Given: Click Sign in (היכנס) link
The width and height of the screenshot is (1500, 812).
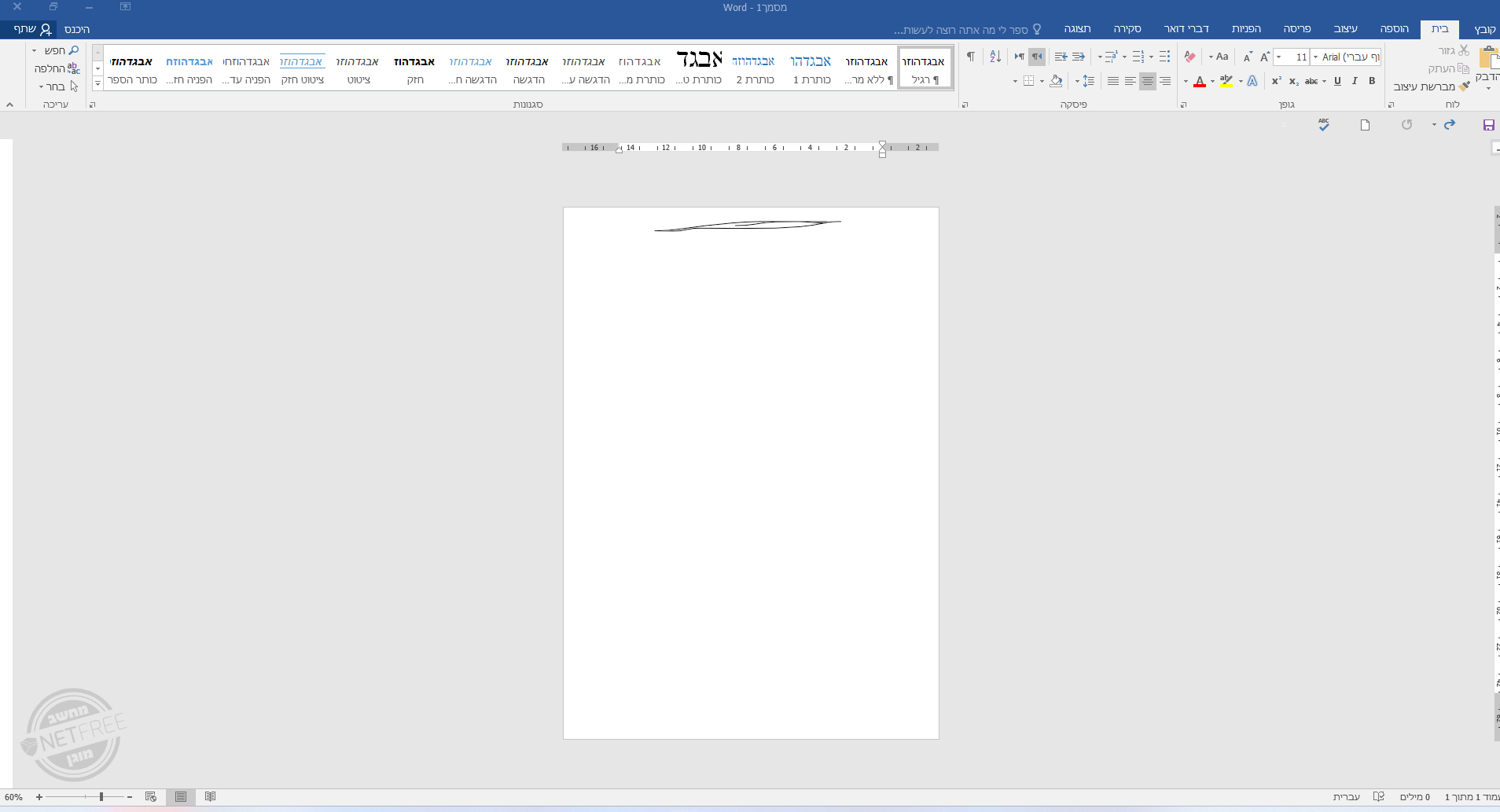Looking at the screenshot, I should (77, 29).
